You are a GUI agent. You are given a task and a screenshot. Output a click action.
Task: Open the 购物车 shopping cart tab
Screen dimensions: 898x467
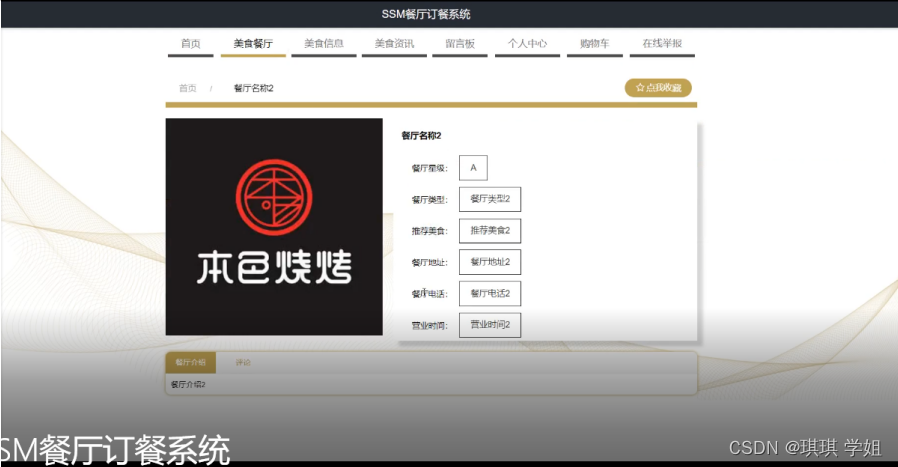point(594,44)
